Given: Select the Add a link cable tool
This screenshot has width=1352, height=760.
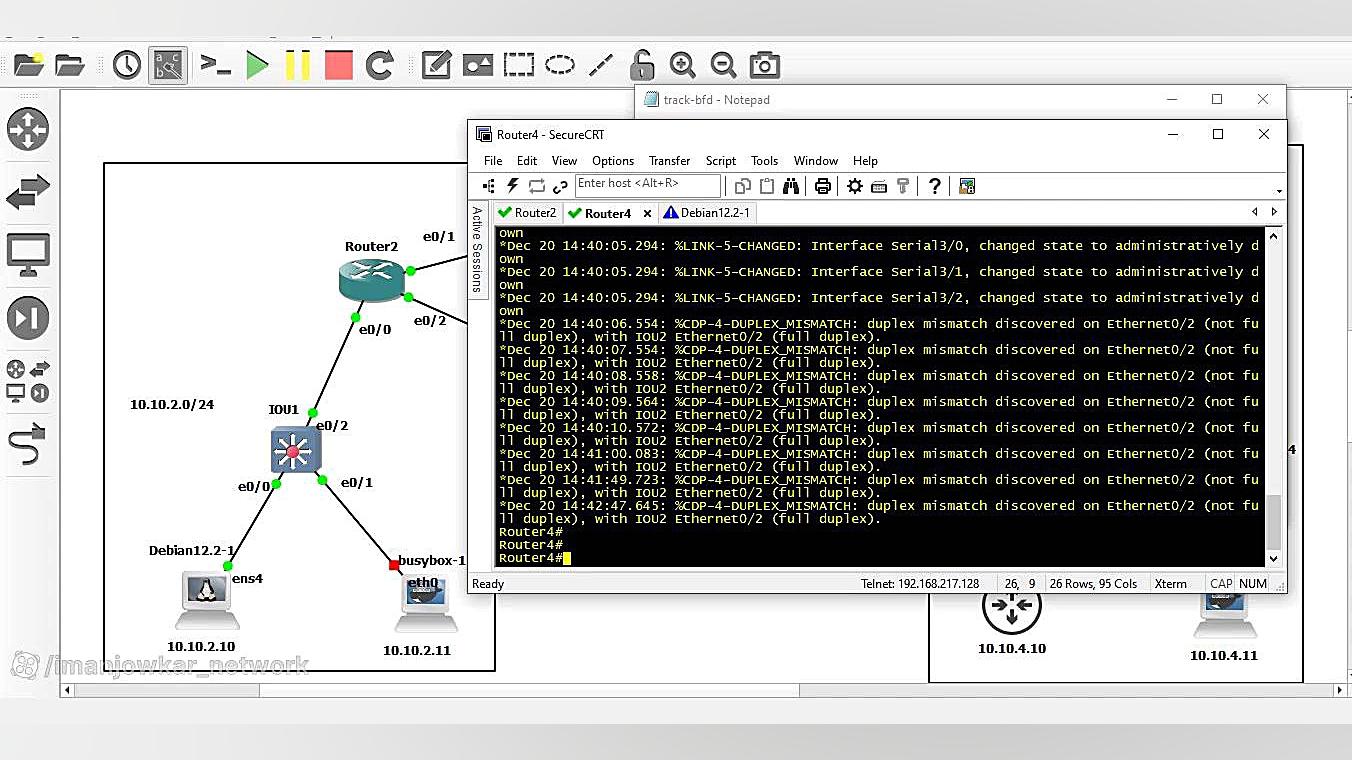Looking at the screenshot, I should coord(27,443).
